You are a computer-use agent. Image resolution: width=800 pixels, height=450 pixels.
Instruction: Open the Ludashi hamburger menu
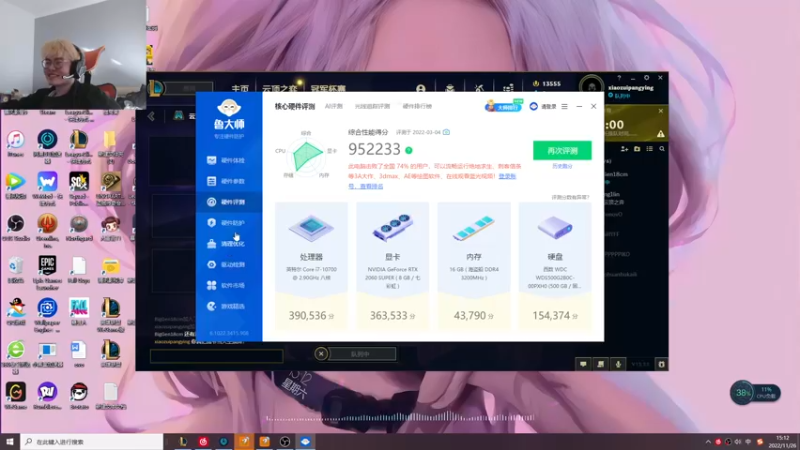(x=564, y=107)
